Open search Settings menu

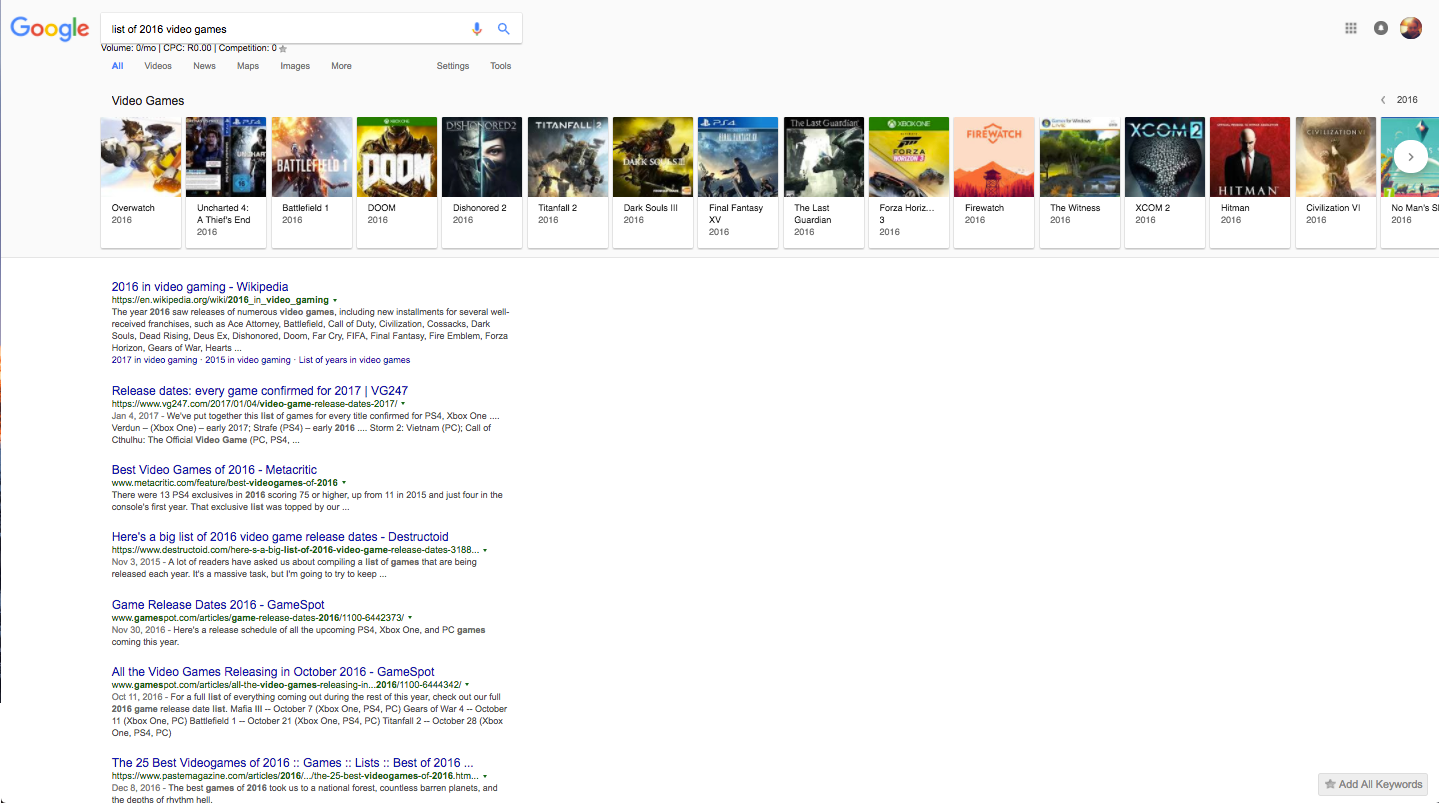pyautogui.click(x=453, y=66)
